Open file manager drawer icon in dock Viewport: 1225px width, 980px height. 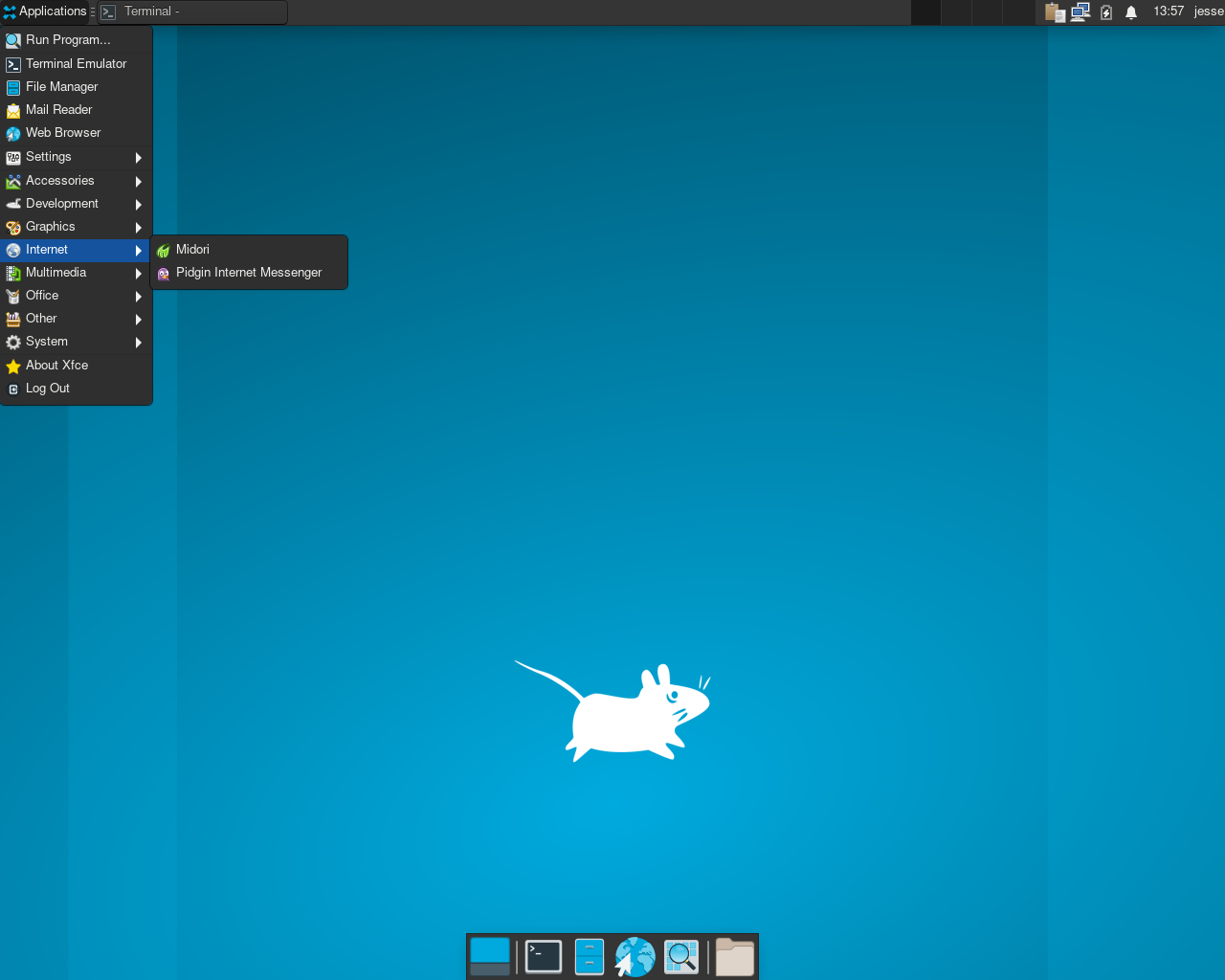point(590,956)
